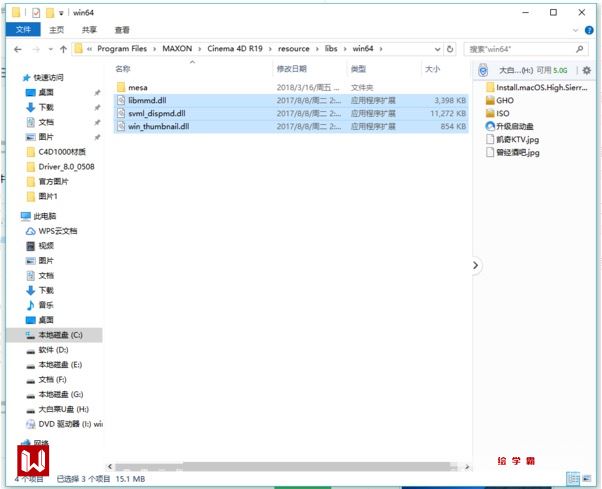Image resolution: width=602 pixels, height=489 pixels.
Task: Open the quick access toolbar customize dropdown
Action: [61, 13]
